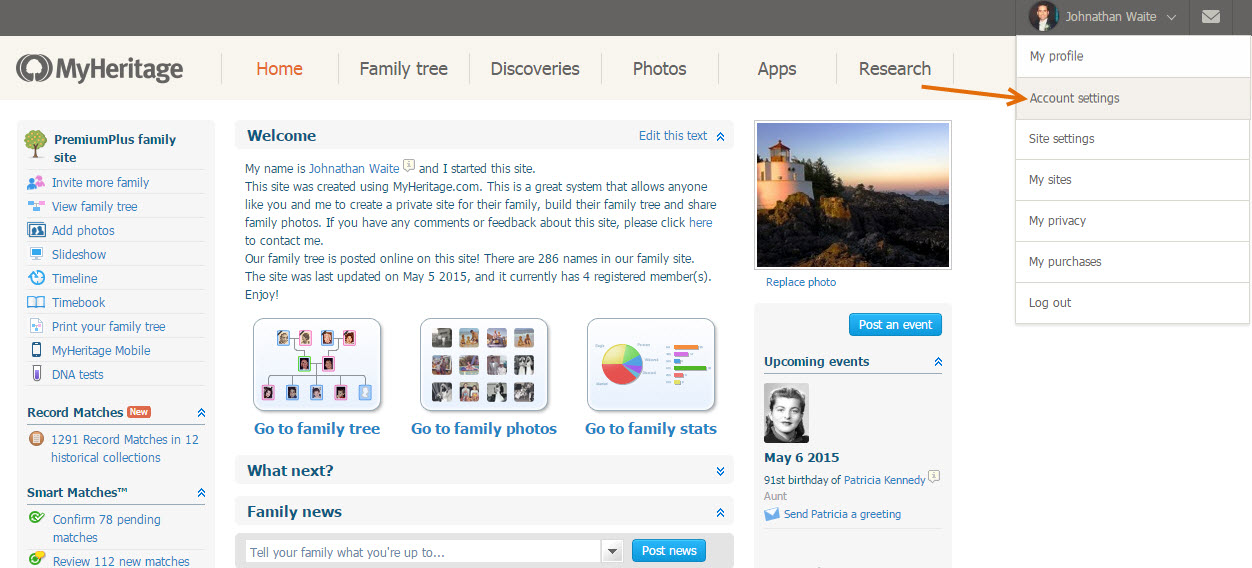Open the family news post options dropdown

(612, 551)
